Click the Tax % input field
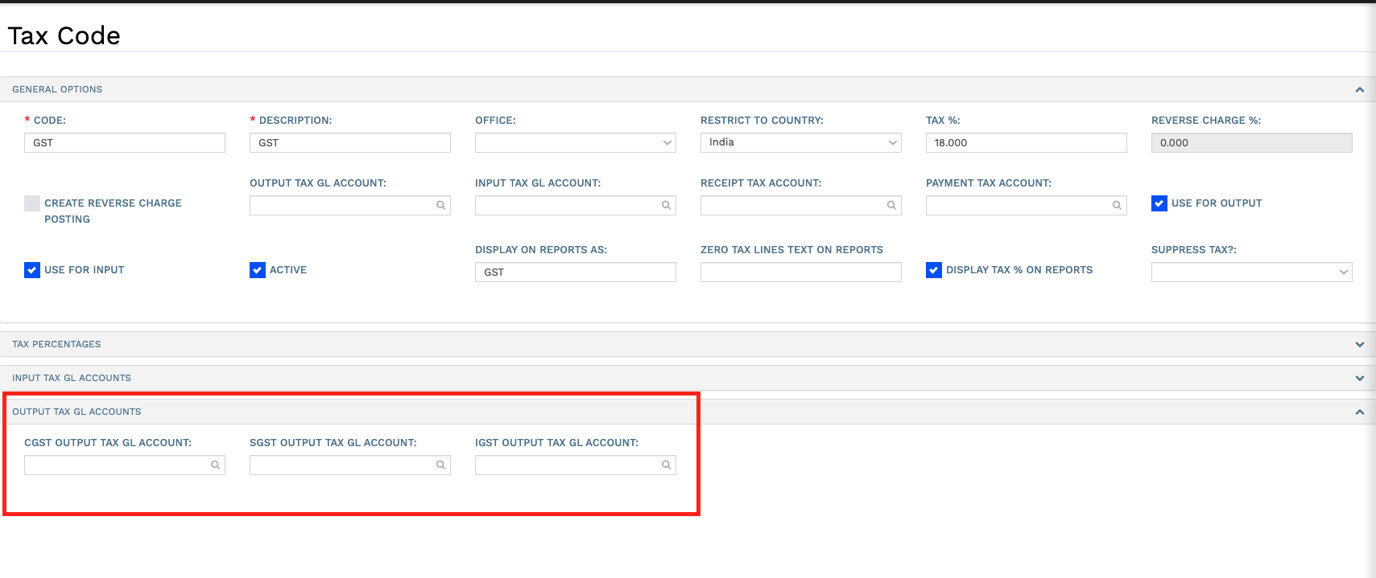 (x=1026, y=143)
